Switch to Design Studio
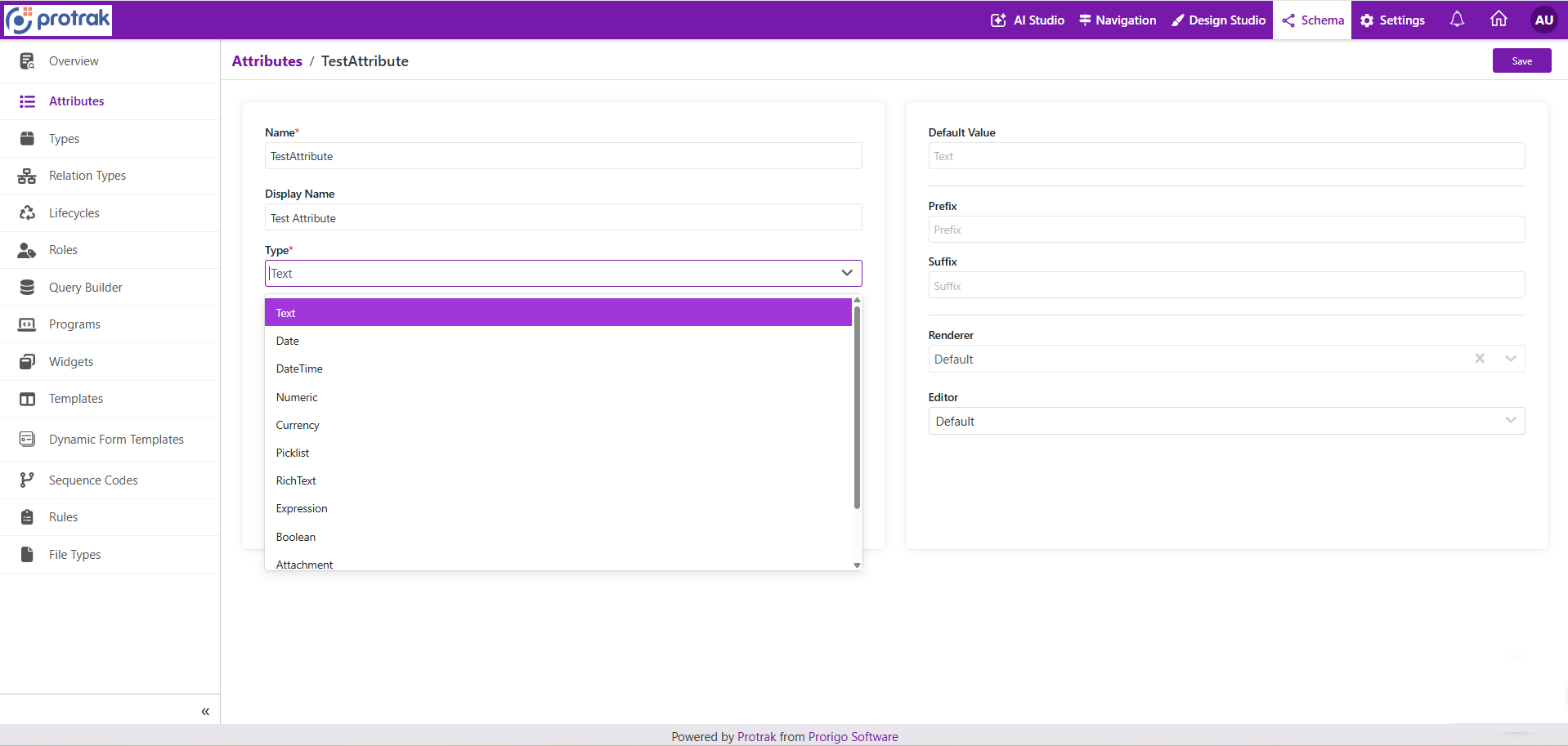Image resolution: width=1568 pixels, height=746 pixels. click(1218, 20)
